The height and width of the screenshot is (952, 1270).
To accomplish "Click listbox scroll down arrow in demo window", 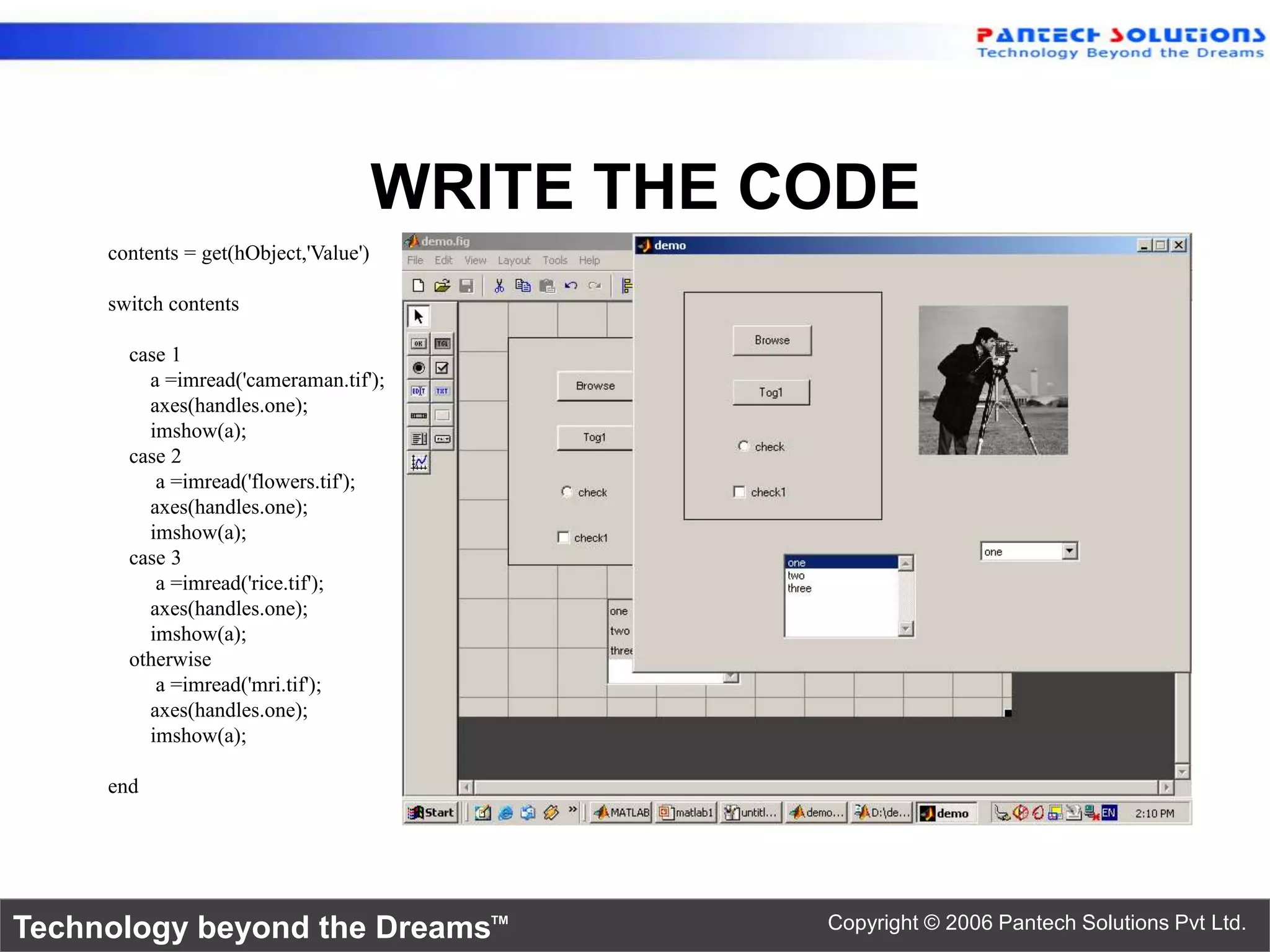I will pyautogui.click(x=906, y=629).
